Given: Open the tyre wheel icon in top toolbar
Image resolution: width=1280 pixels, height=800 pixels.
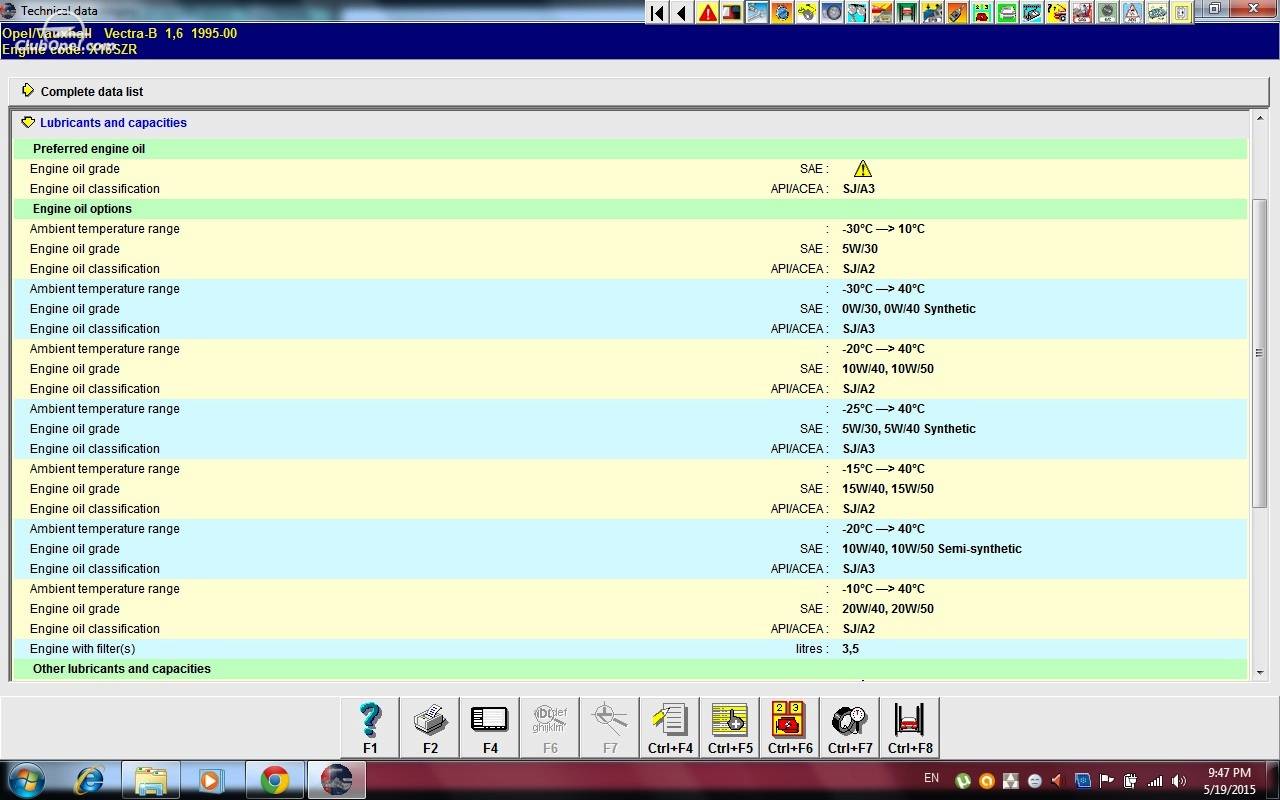Looking at the screenshot, I should 832,12.
